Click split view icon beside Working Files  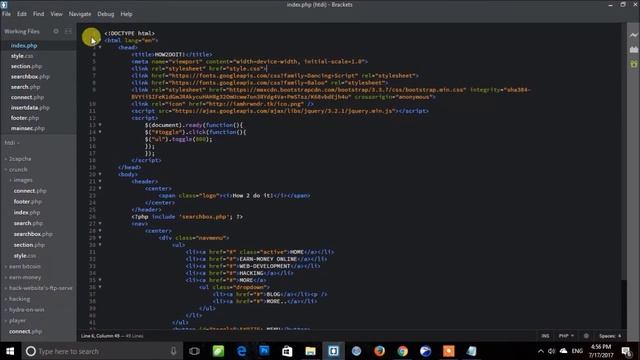(x=68, y=31)
